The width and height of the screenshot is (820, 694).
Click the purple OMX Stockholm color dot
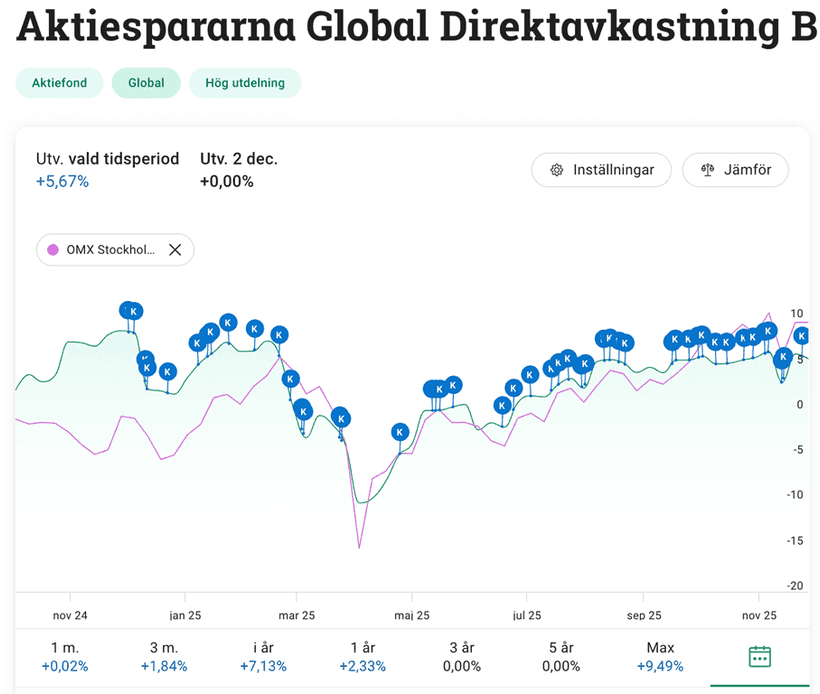coord(53,250)
